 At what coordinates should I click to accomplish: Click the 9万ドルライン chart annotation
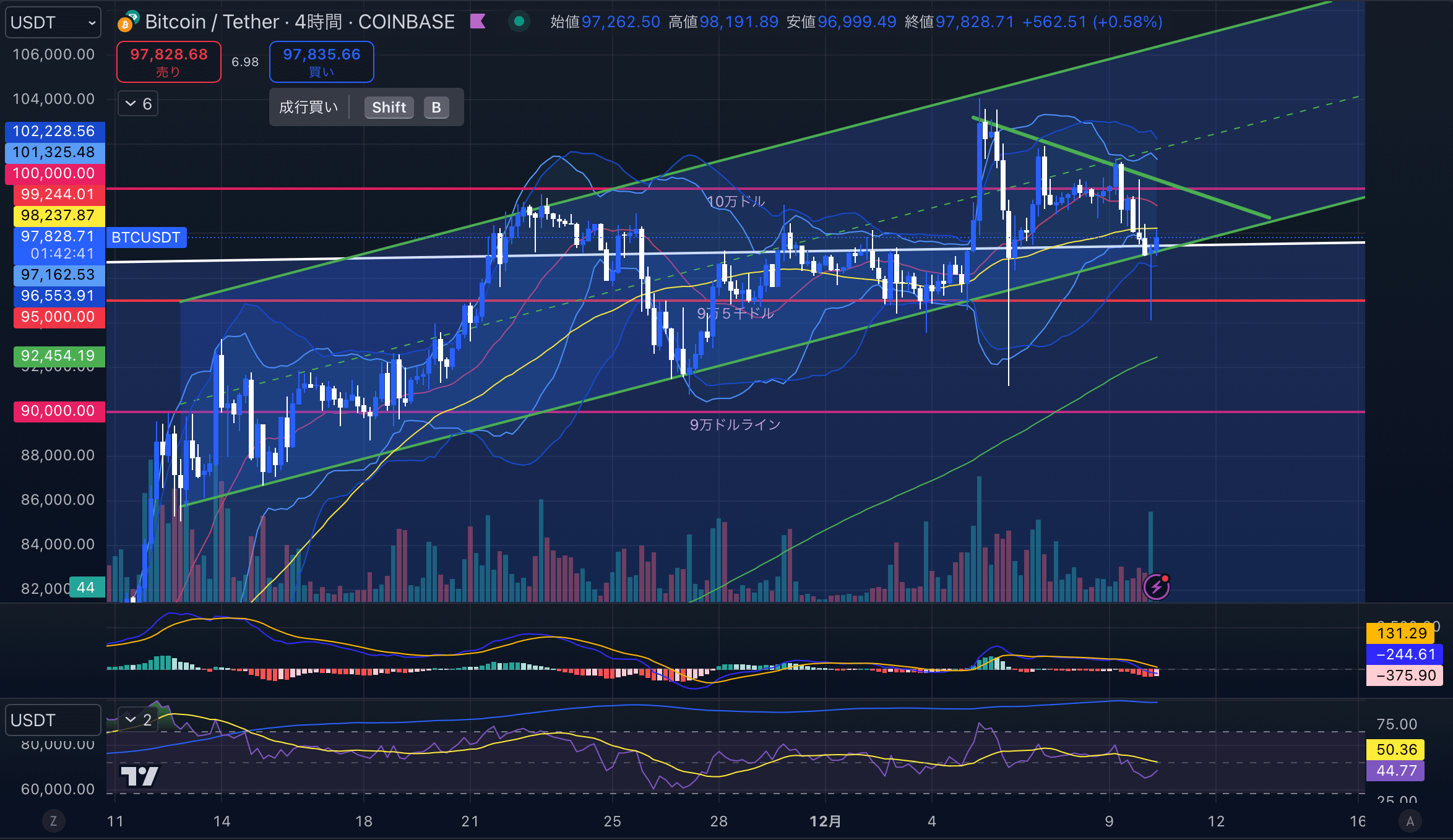tap(735, 424)
